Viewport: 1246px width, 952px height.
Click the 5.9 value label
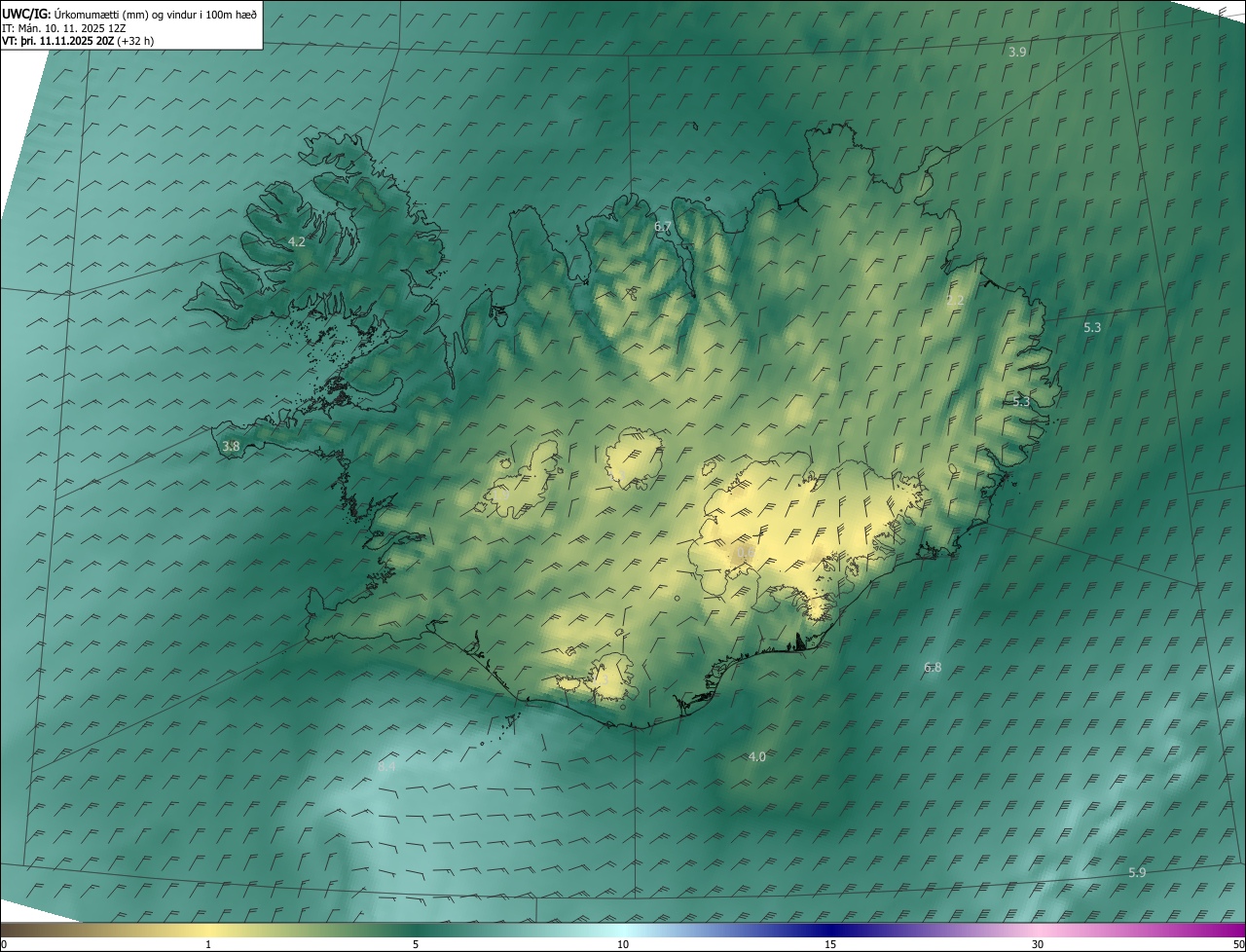[1137, 873]
